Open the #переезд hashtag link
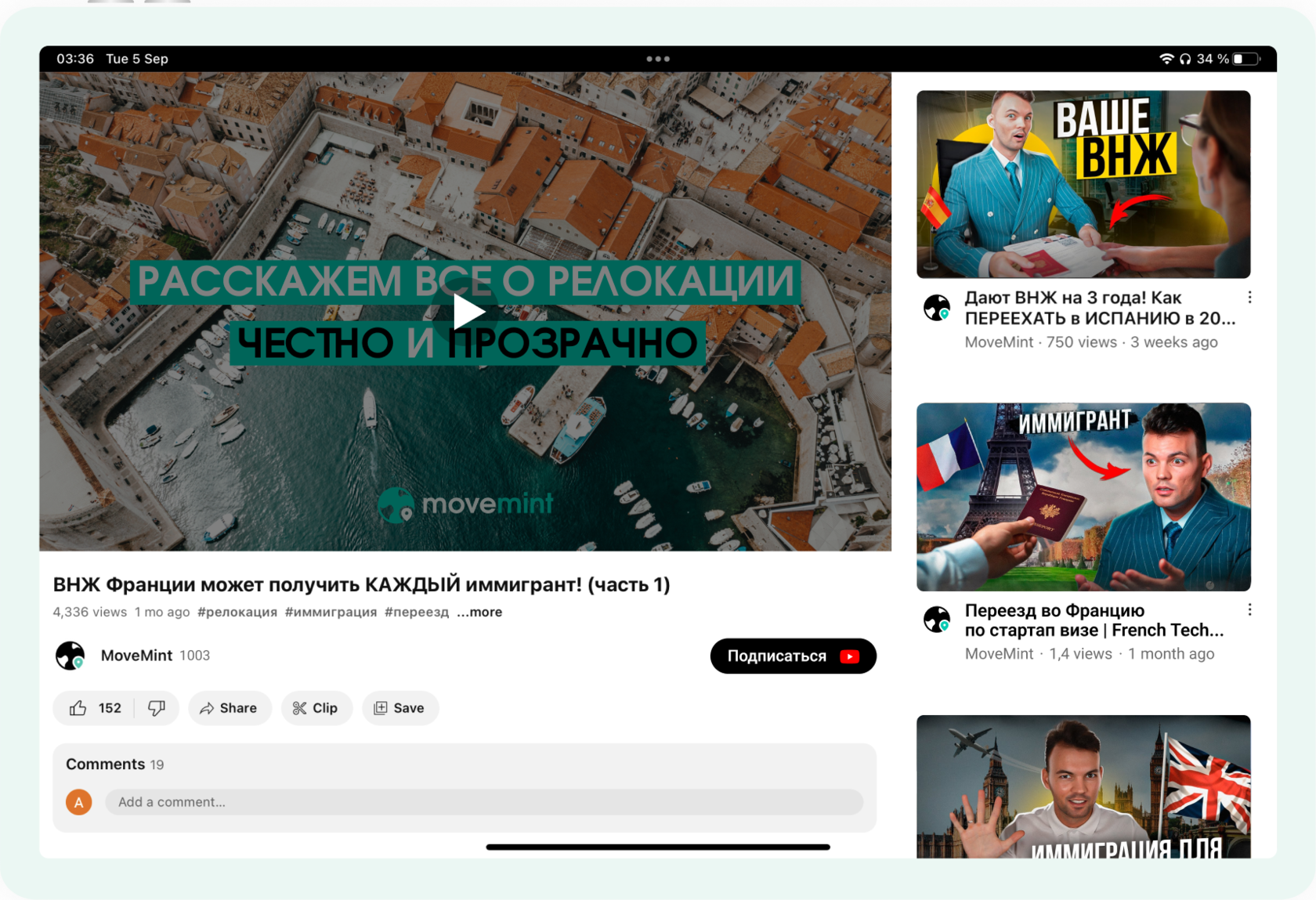 tap(417, 612)
